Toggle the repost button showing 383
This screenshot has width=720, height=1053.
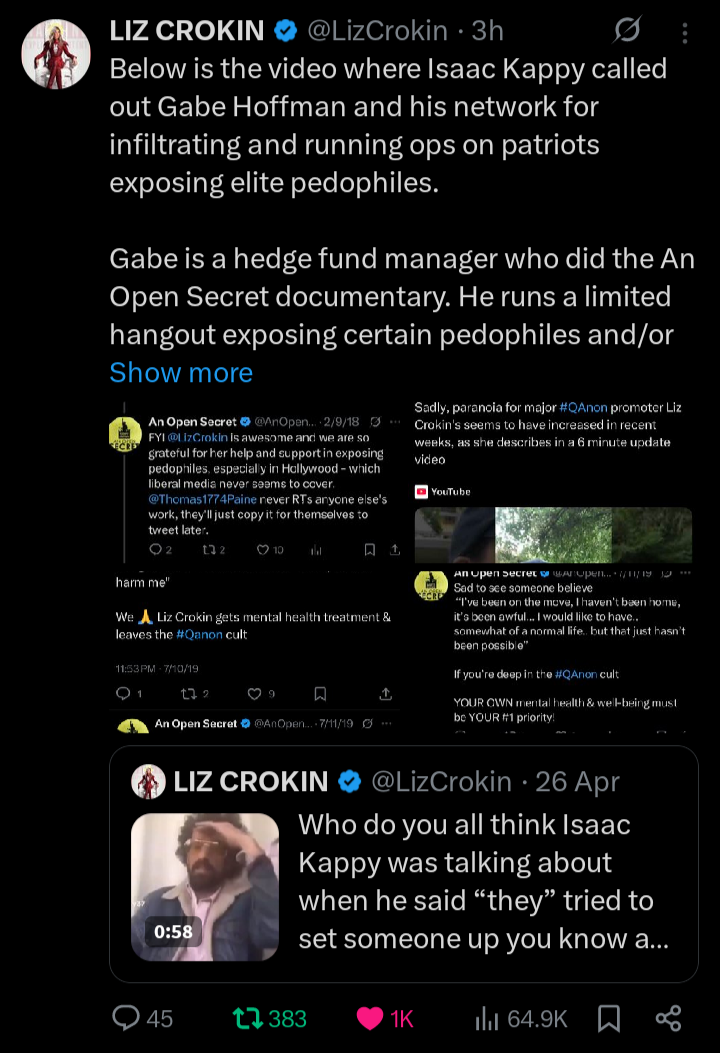click(269, 1018)
